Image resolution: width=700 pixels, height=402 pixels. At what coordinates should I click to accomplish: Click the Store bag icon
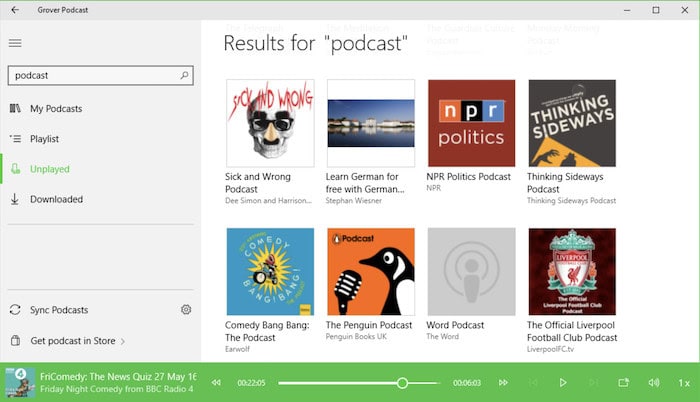click(x=15, y=340)
